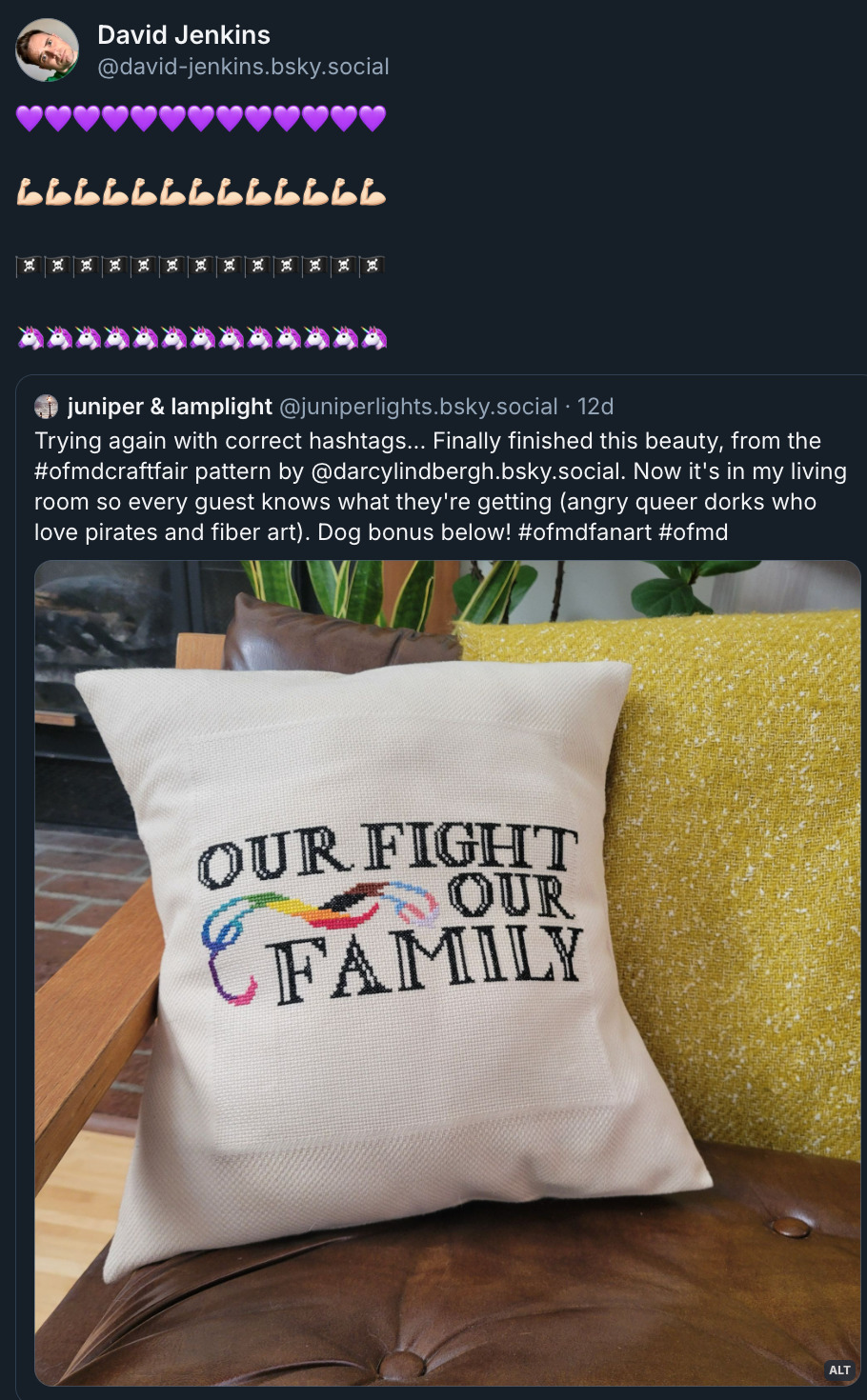View ALT text badge on image
The height and width of the screenshot is (1400, 867).
click(x=839, y=1370)
